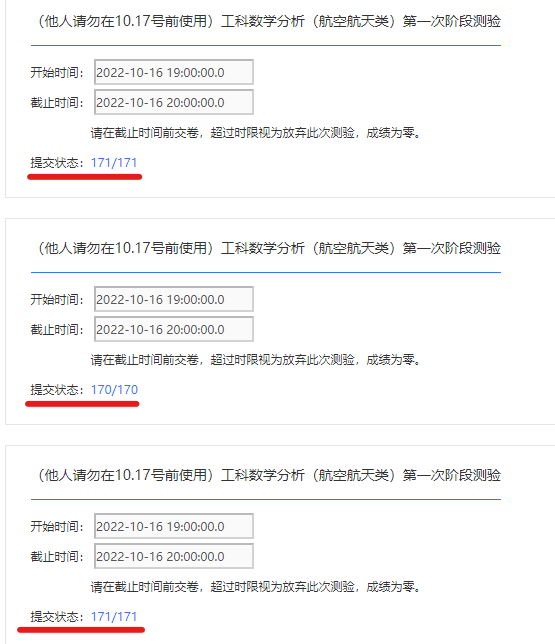The width and height of the screenshot is (555, 644).
Task: Click the 开始时间 label in the top card
Action: [x=57, y=72]
